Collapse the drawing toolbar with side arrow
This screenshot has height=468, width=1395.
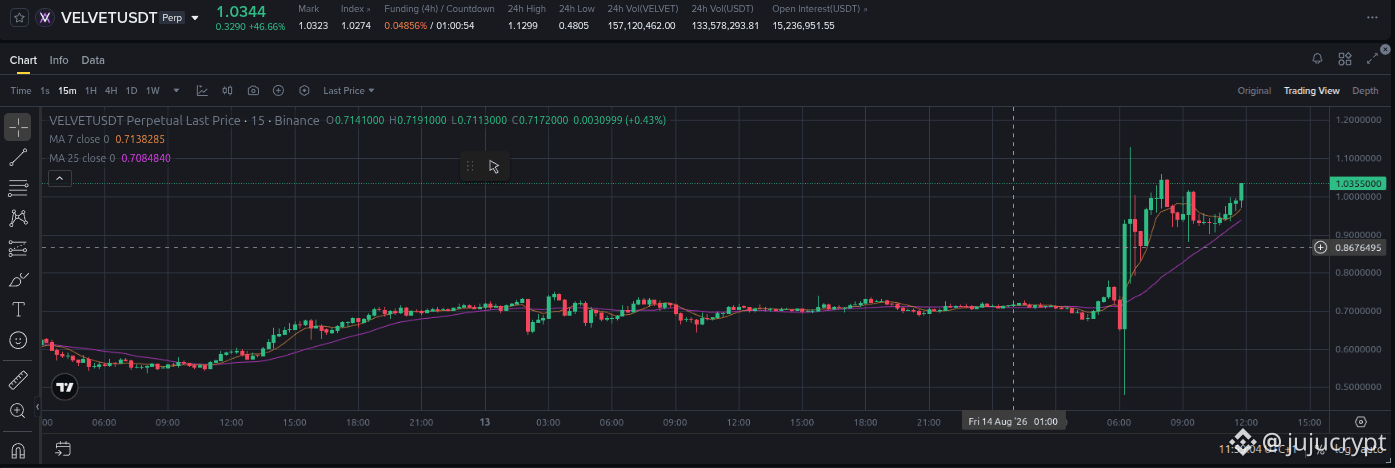[37, 406]
